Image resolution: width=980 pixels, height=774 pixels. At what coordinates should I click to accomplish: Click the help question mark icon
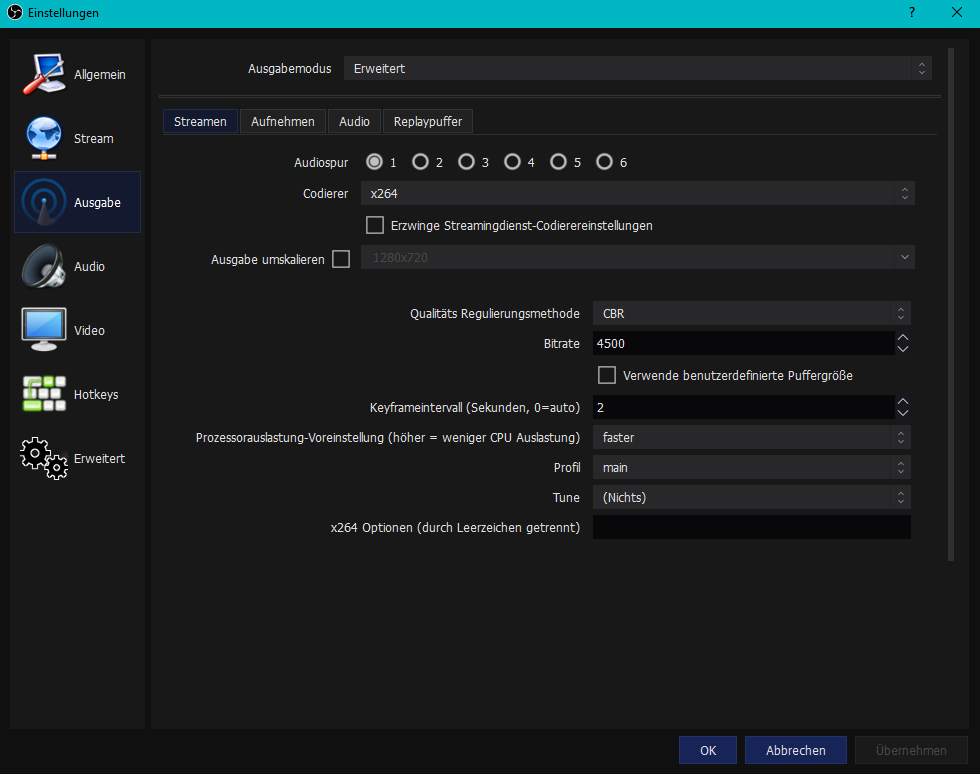[x=912, y=13]
